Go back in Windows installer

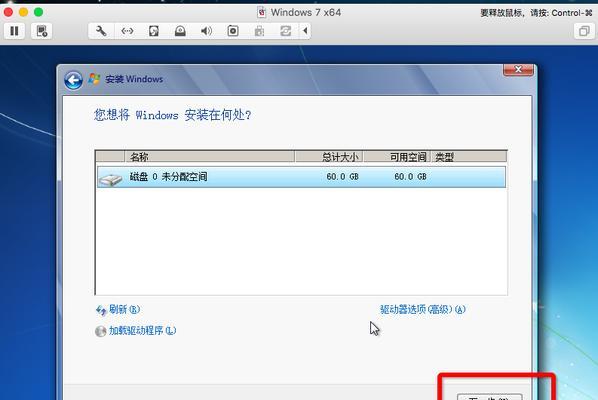pos(73,80)
